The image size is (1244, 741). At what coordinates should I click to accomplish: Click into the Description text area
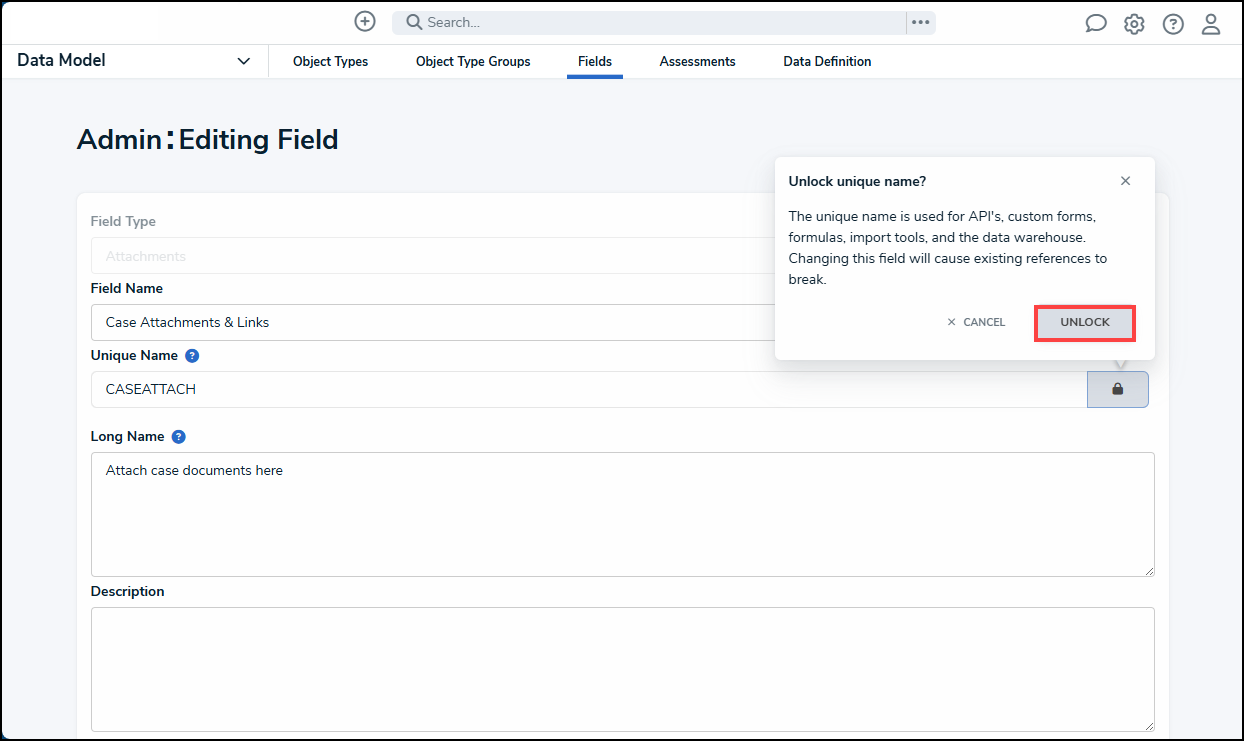tap(622, 669)
